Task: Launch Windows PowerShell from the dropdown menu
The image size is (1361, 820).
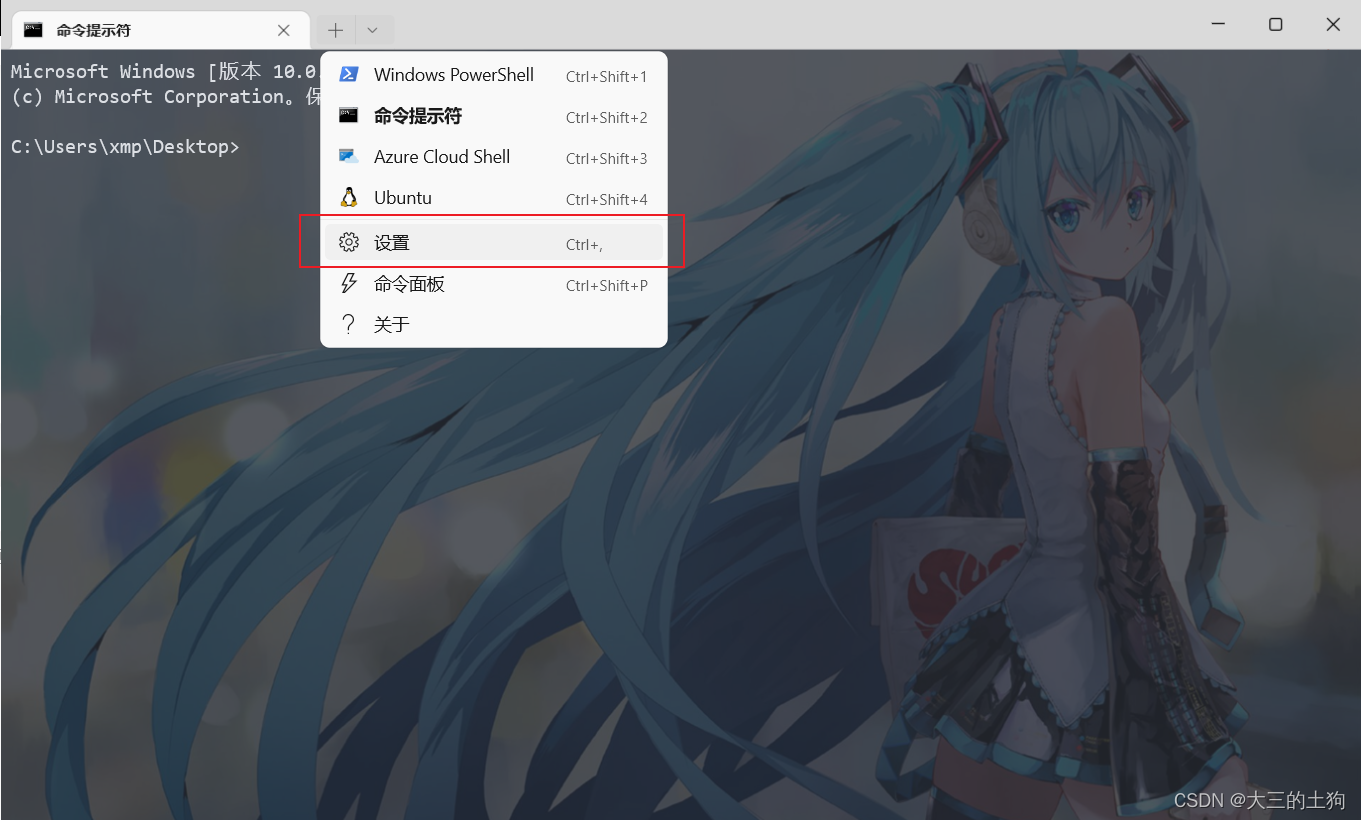Action: [x=453, y=74]
